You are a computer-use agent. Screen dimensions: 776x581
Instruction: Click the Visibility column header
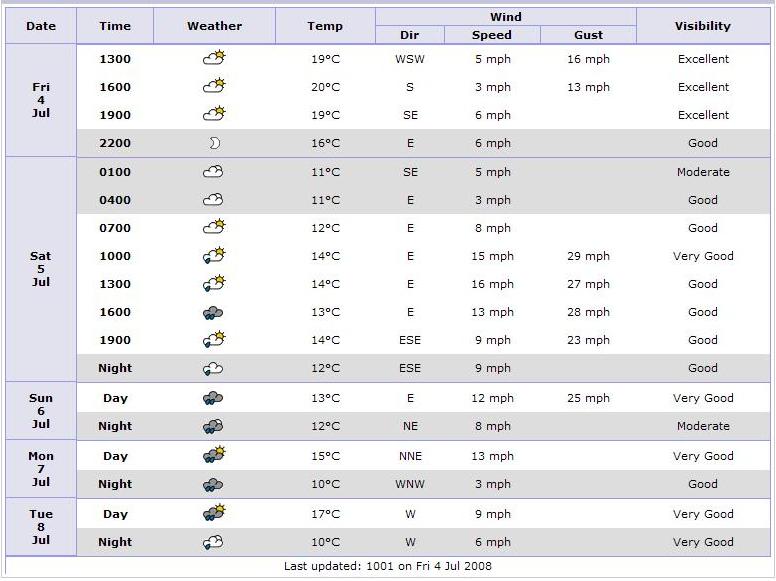coord(702,26)
